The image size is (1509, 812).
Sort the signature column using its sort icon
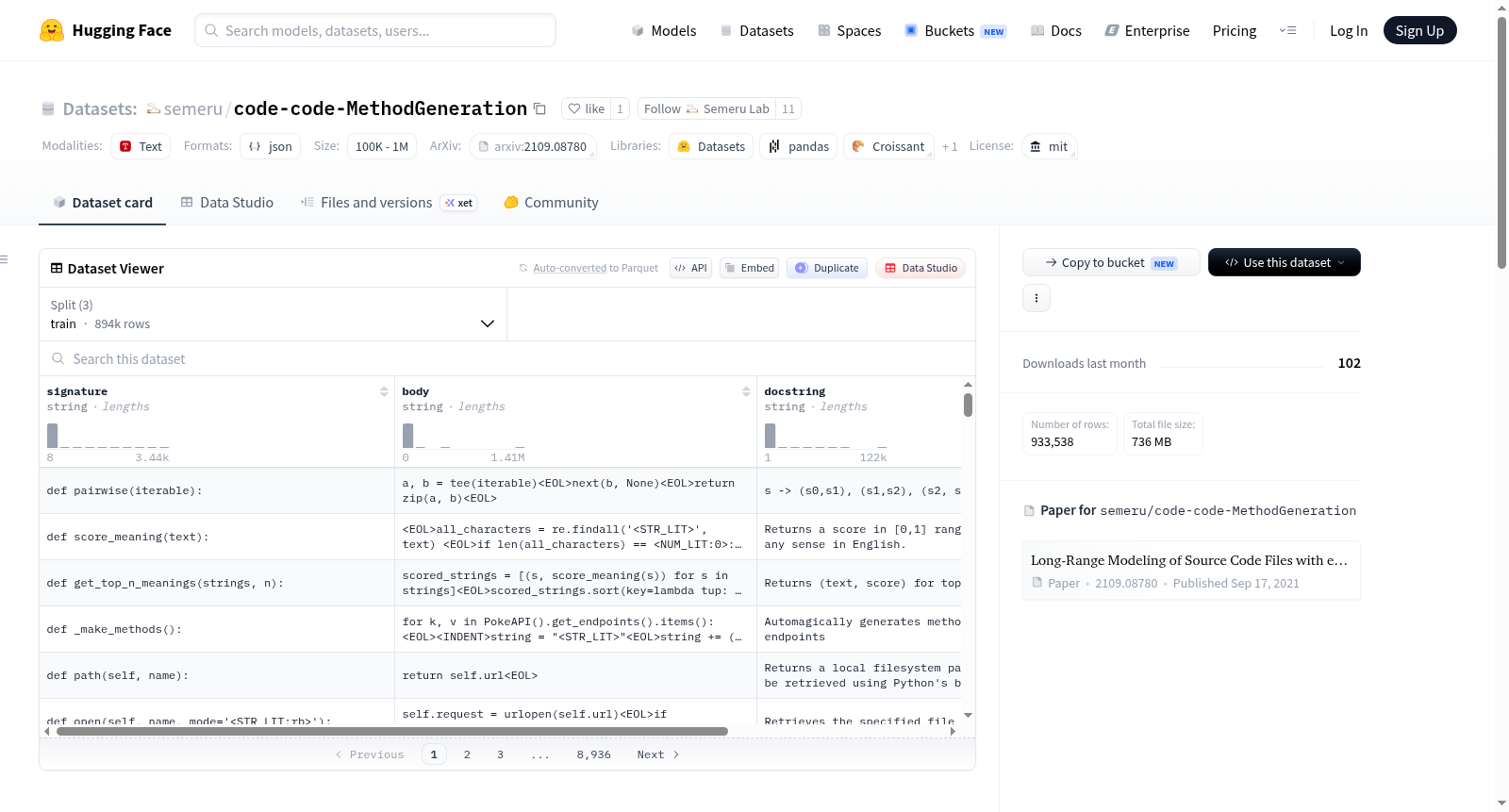pyautogui.click(x=384, y=391)
